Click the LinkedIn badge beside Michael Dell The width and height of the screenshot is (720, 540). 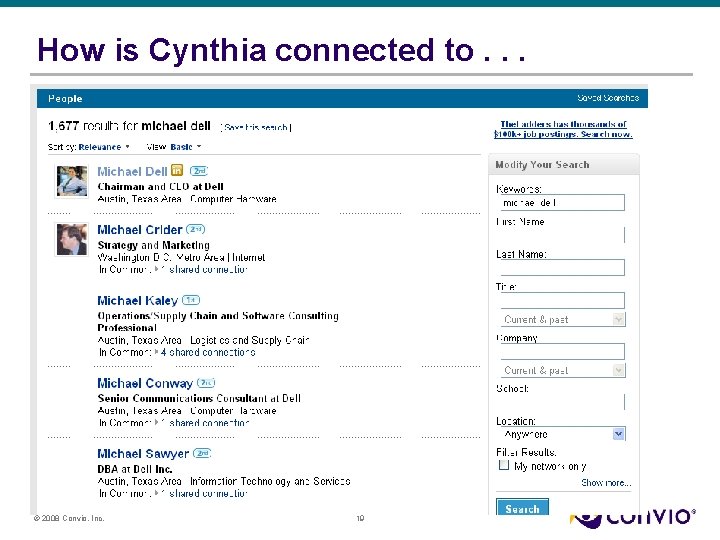(177, 170)
